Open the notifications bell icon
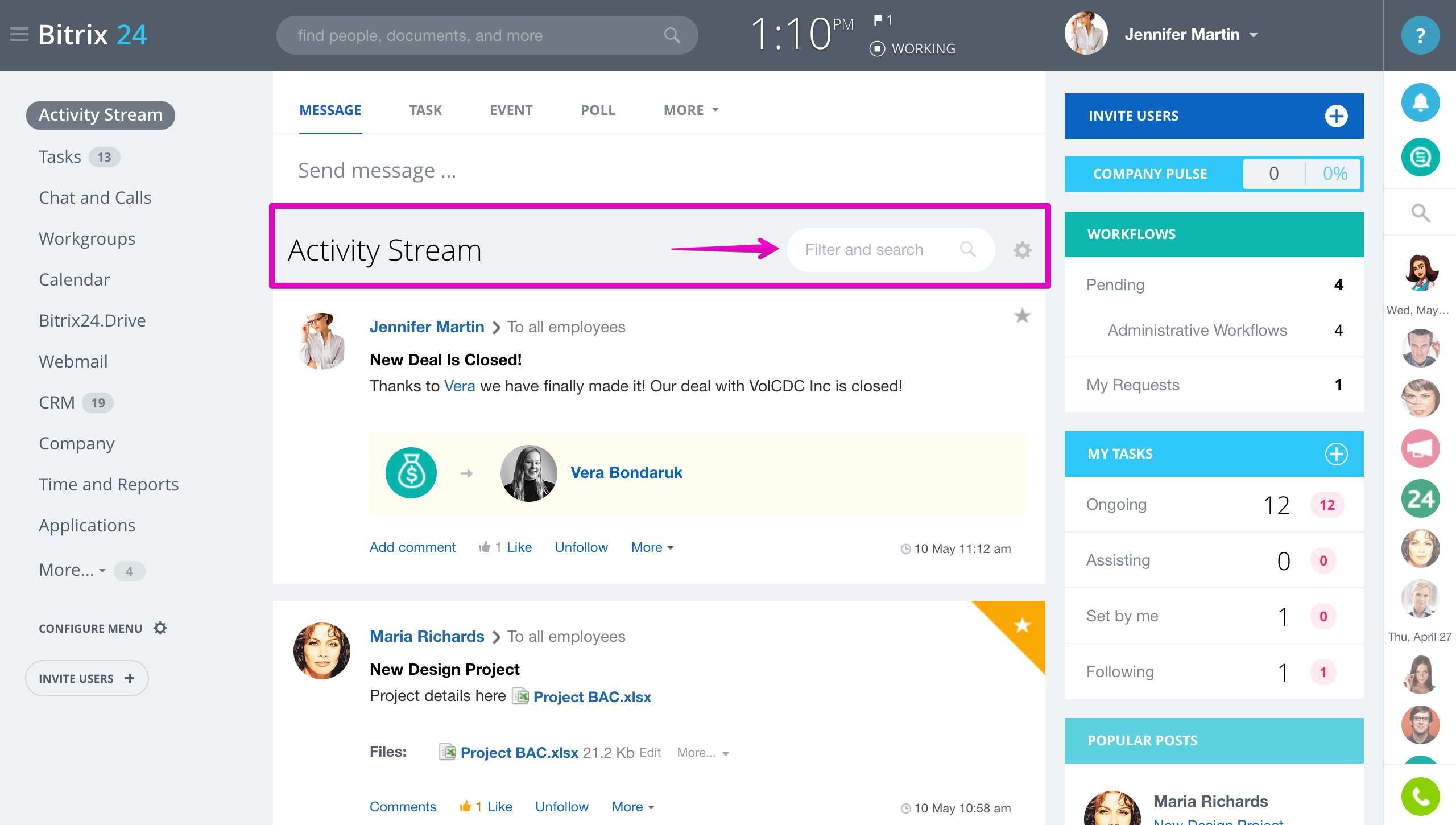The image size is (1456, 825). [x=1420, y=102]
